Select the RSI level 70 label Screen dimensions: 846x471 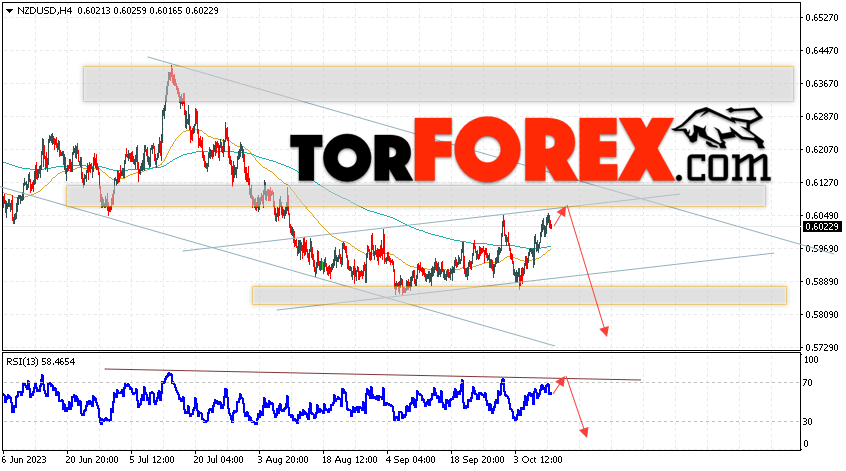tap(808, 383)
